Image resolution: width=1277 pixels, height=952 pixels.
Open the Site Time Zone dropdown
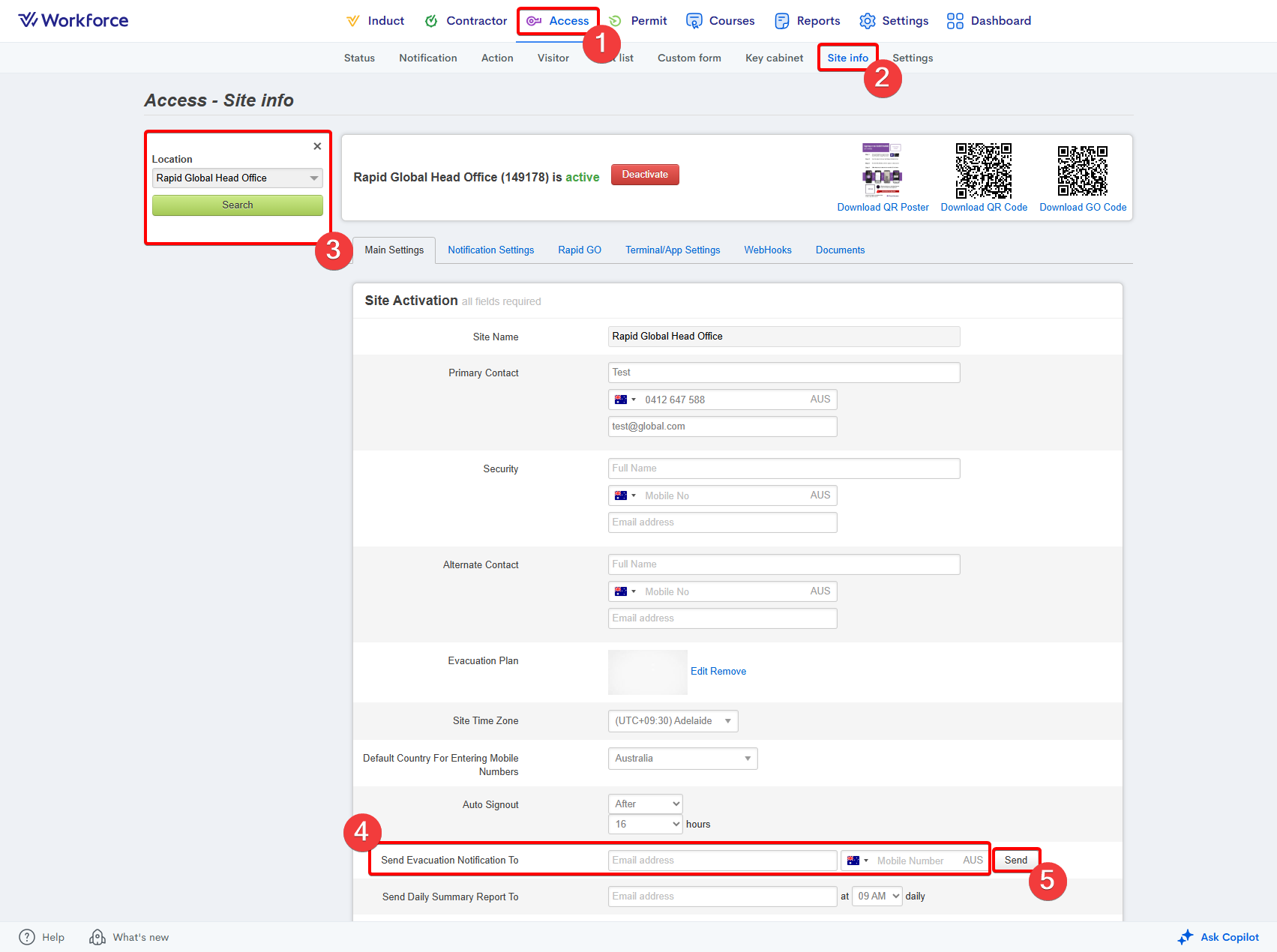click(673, 721)
